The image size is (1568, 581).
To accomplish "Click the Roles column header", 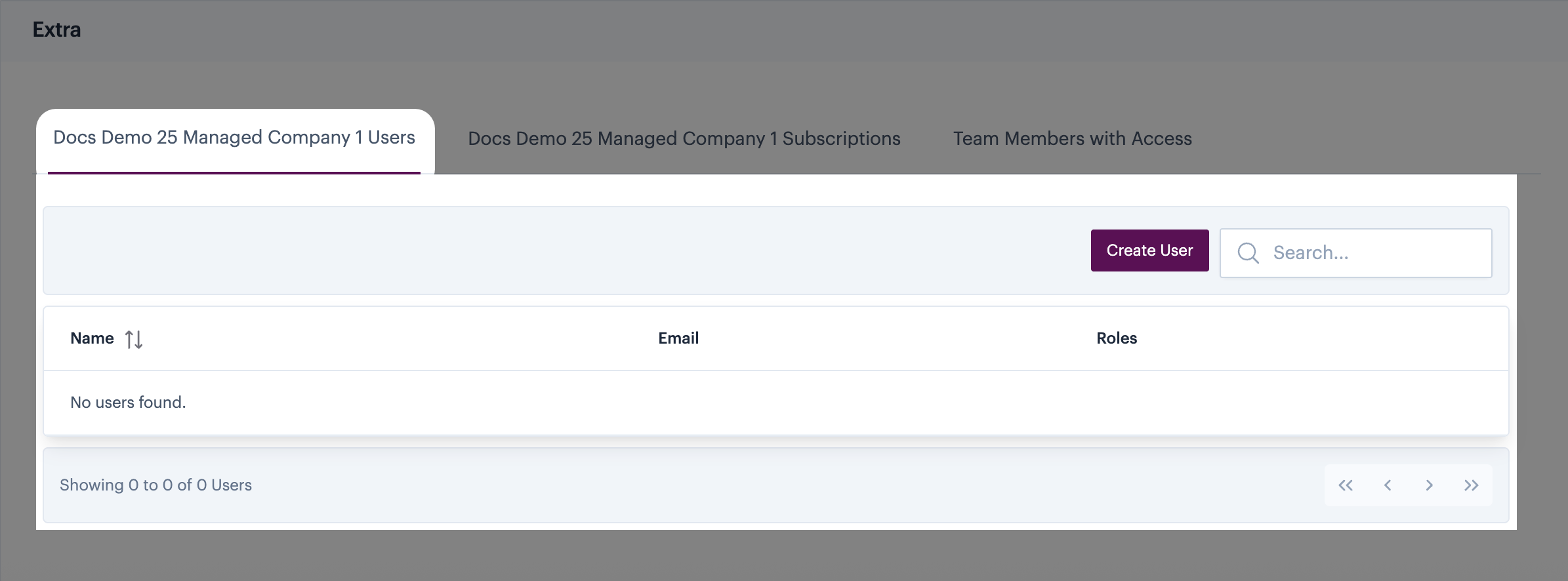I will pos(1117,338).
